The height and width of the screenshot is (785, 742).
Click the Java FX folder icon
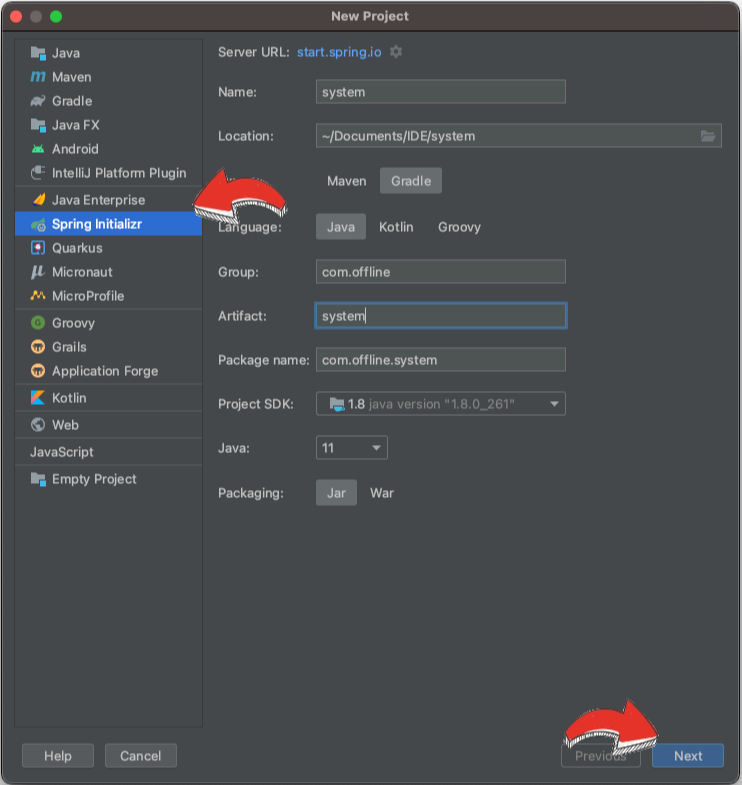38,125
